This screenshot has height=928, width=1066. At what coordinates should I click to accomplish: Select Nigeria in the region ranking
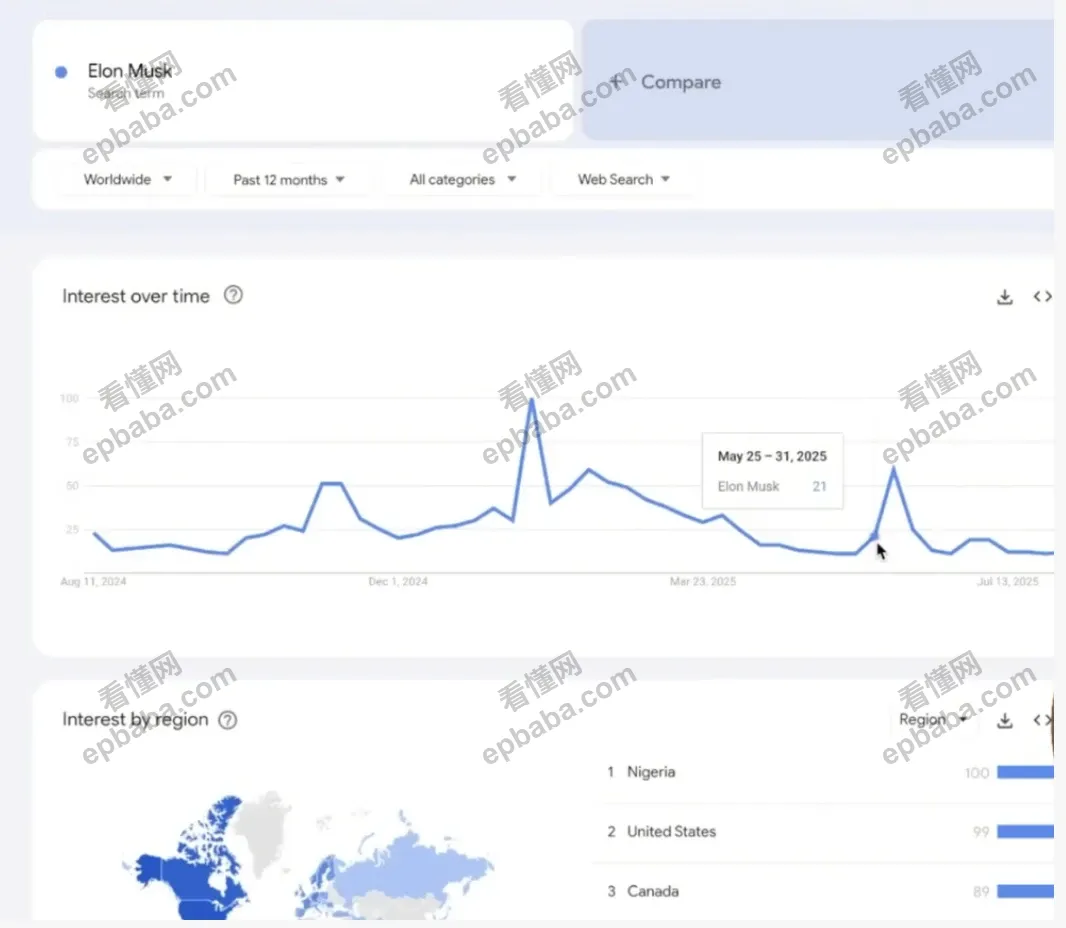651,772
